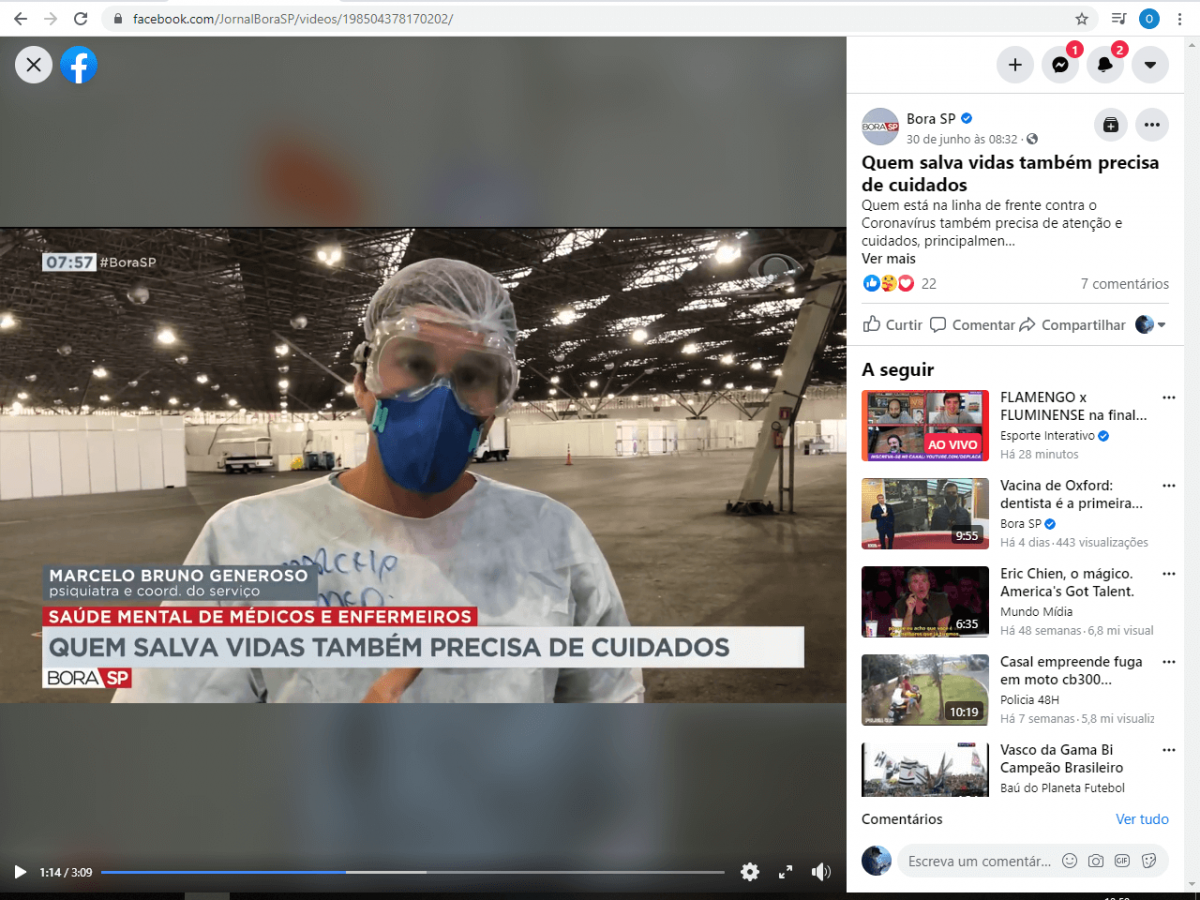Click the 'Mundo Mídia' channel name
1200x900 pixels.
pos(1037,612)
